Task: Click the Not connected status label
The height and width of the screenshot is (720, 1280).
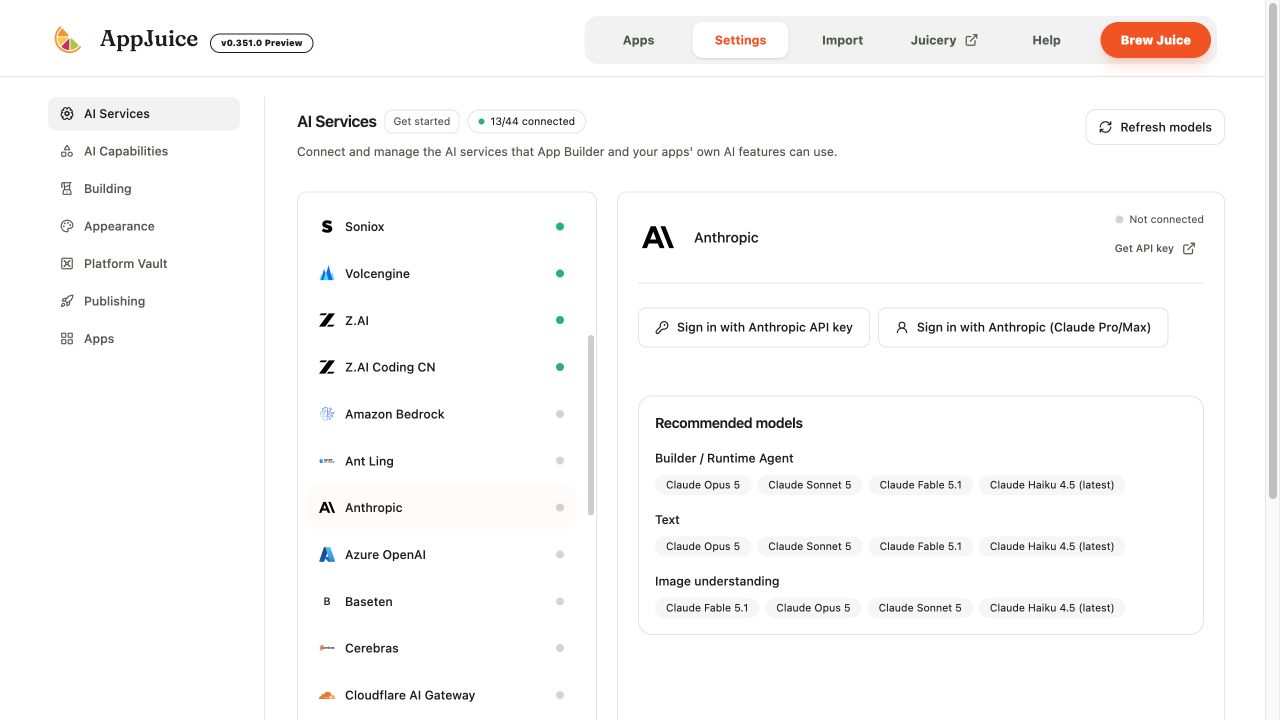Action: pyautogui.click(x=1166, y=220)
